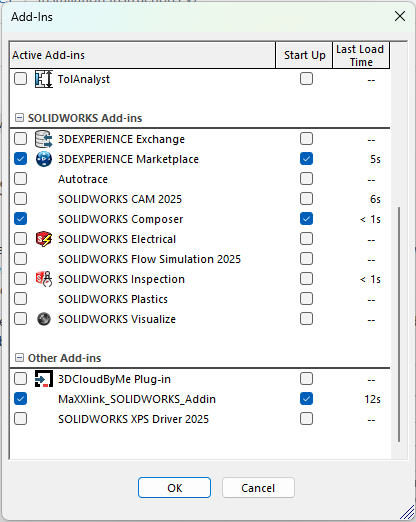Enable the SOLIDWORKS CAM 2025 add-in checkbox
The image size is (416, 522).
tap(20, 199)
